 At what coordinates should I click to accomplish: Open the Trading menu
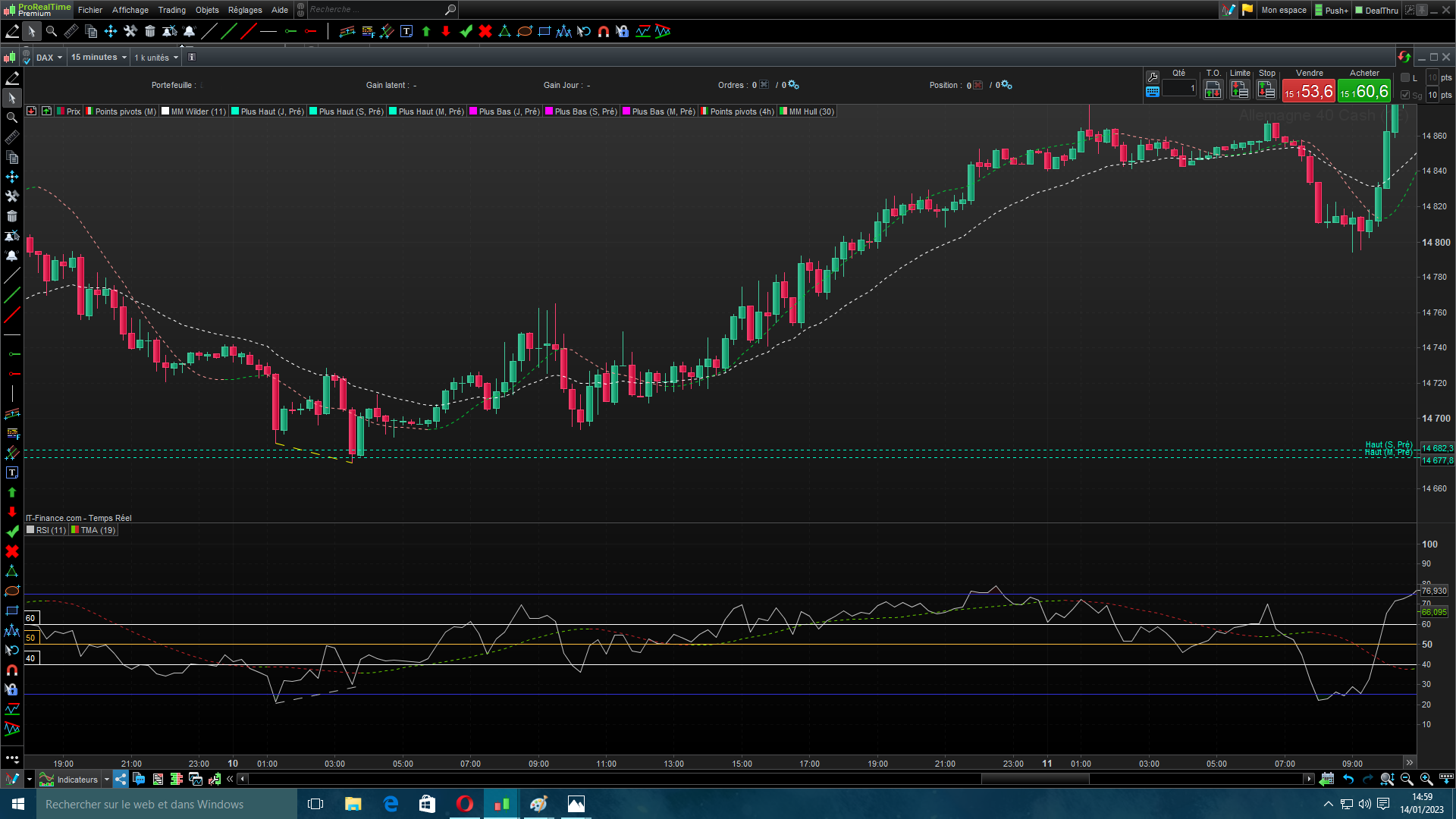(171, 10)
